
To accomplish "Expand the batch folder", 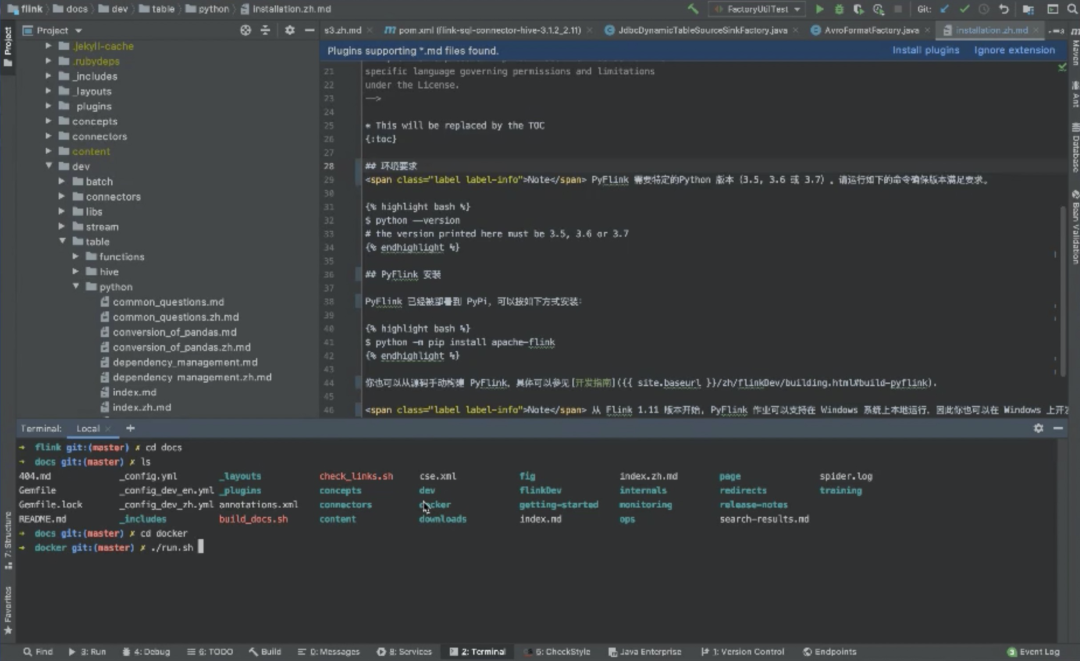I will click(62, 181).
